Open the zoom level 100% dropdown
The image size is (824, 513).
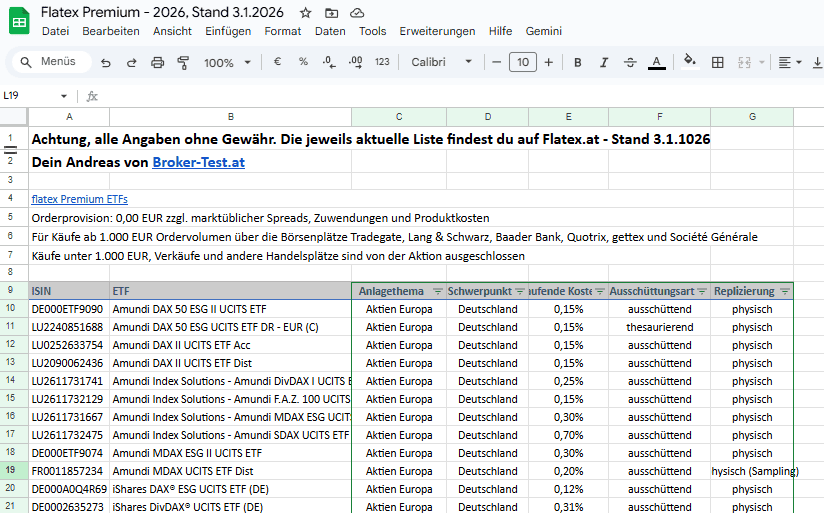226,62
